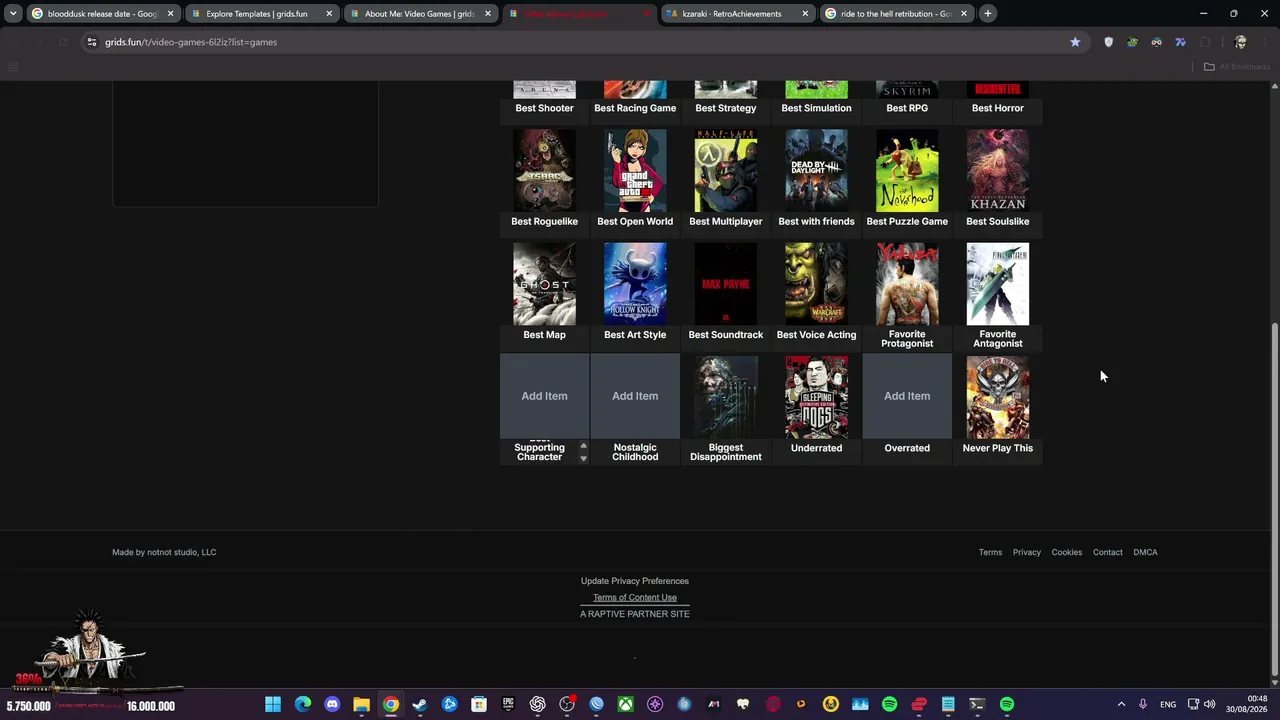Close the 'kzaraki - RetroAchievements' tab
Viewport: 1280px width, 720px height.
(x=805, y=14)
